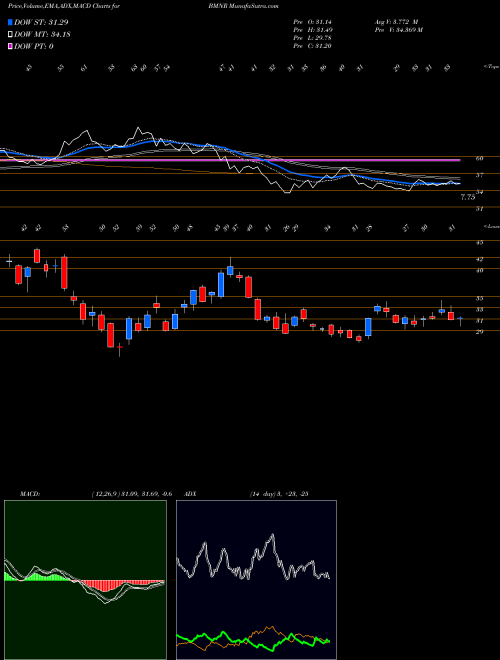Click the 29 price axis label
Image resolution: width=500 pixels, height=660 pixels.
pyautogui.click(x=479, y=332)
